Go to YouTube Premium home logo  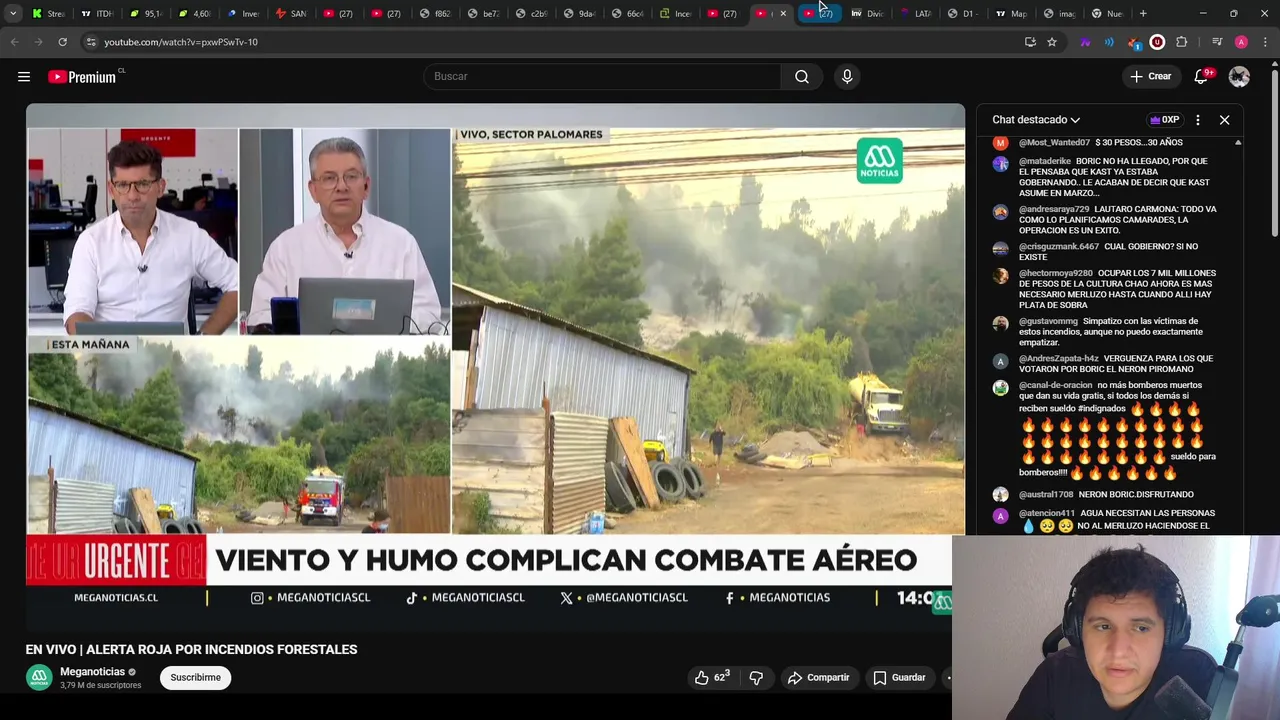click(x=82, y=77)
